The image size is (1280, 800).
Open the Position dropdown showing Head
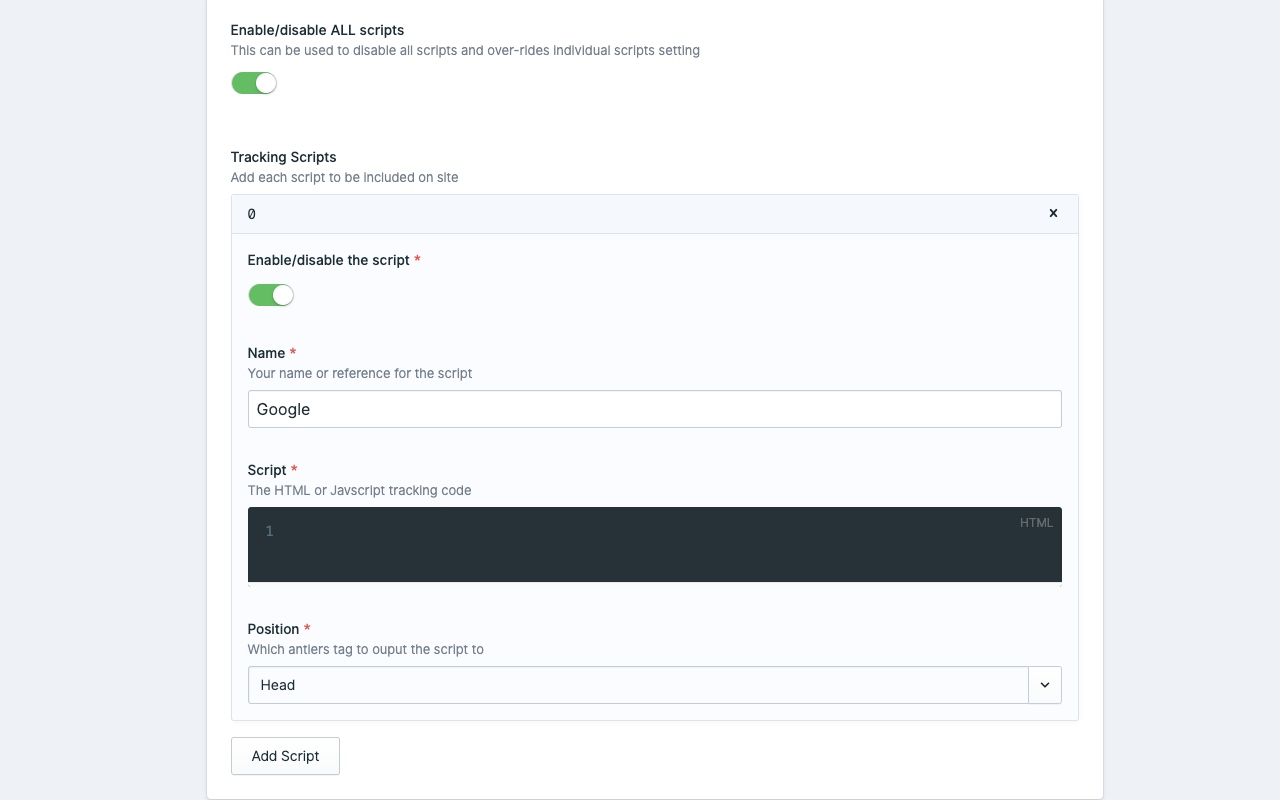[654, 685]
